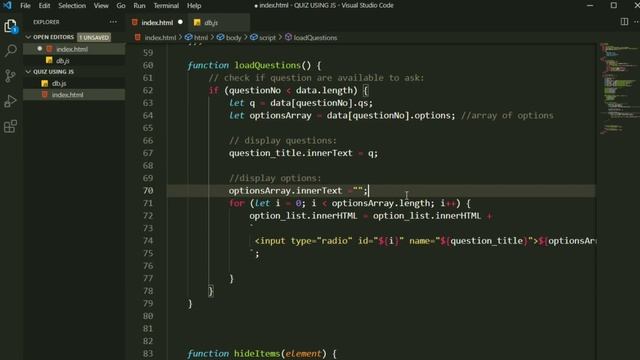Click 'data.length' on line 62
The width and height of the screenshot is (640, 360).
click(324, 90)
